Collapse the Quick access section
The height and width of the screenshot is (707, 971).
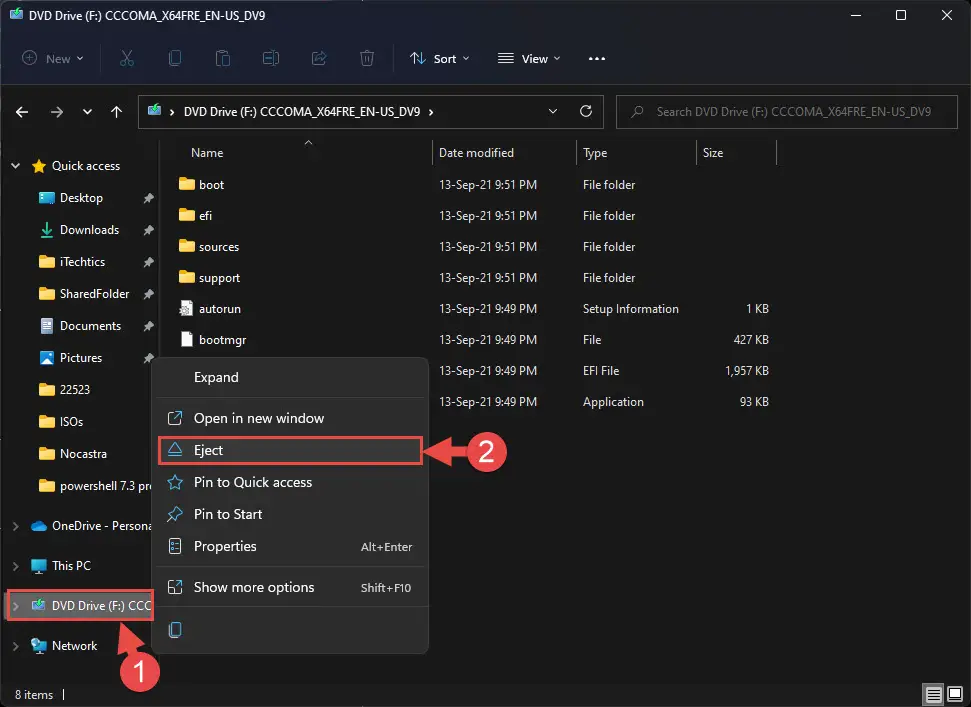click(15, 165)
